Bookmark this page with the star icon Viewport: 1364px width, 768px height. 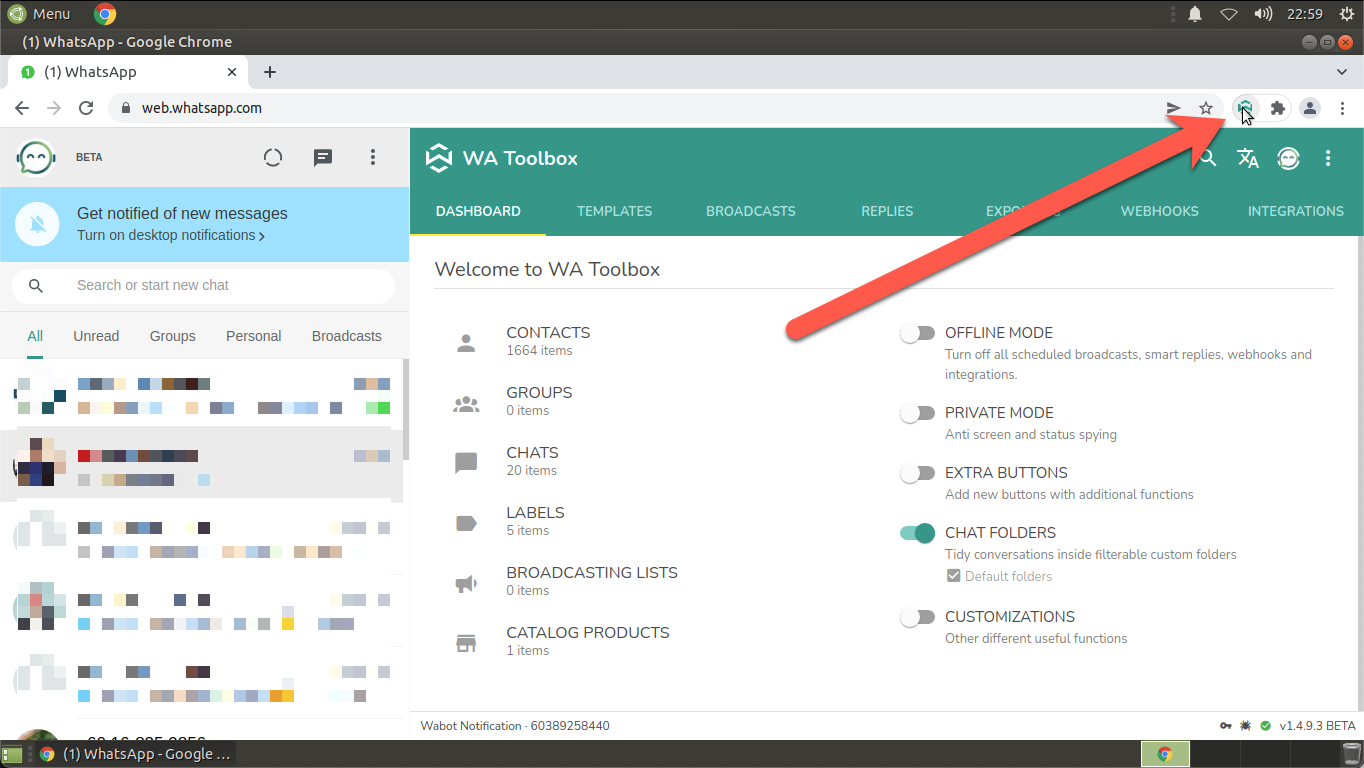(1206, 108)
